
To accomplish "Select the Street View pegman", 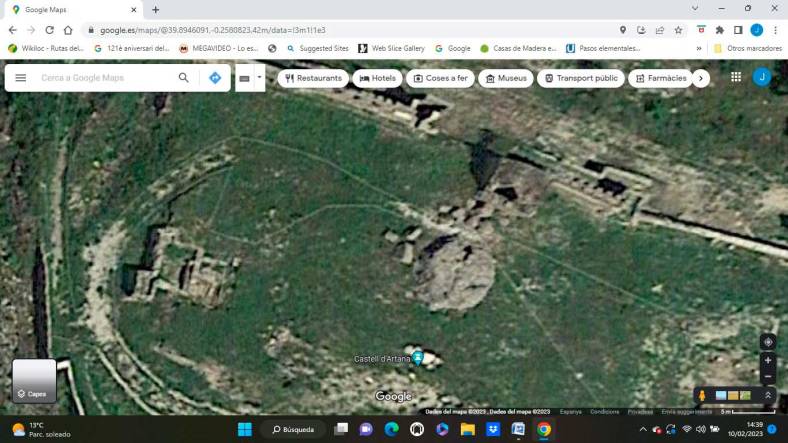I will tap(702, 395).
